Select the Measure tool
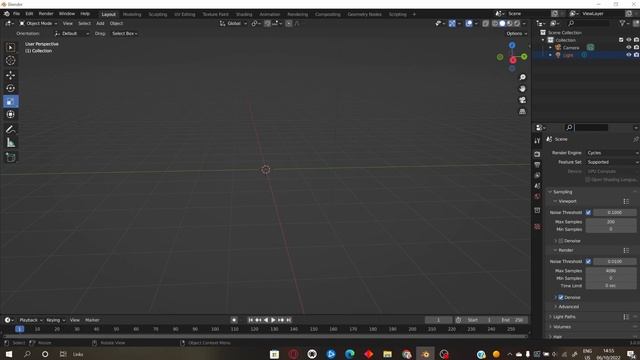The image size is (640, 360). 11,143
